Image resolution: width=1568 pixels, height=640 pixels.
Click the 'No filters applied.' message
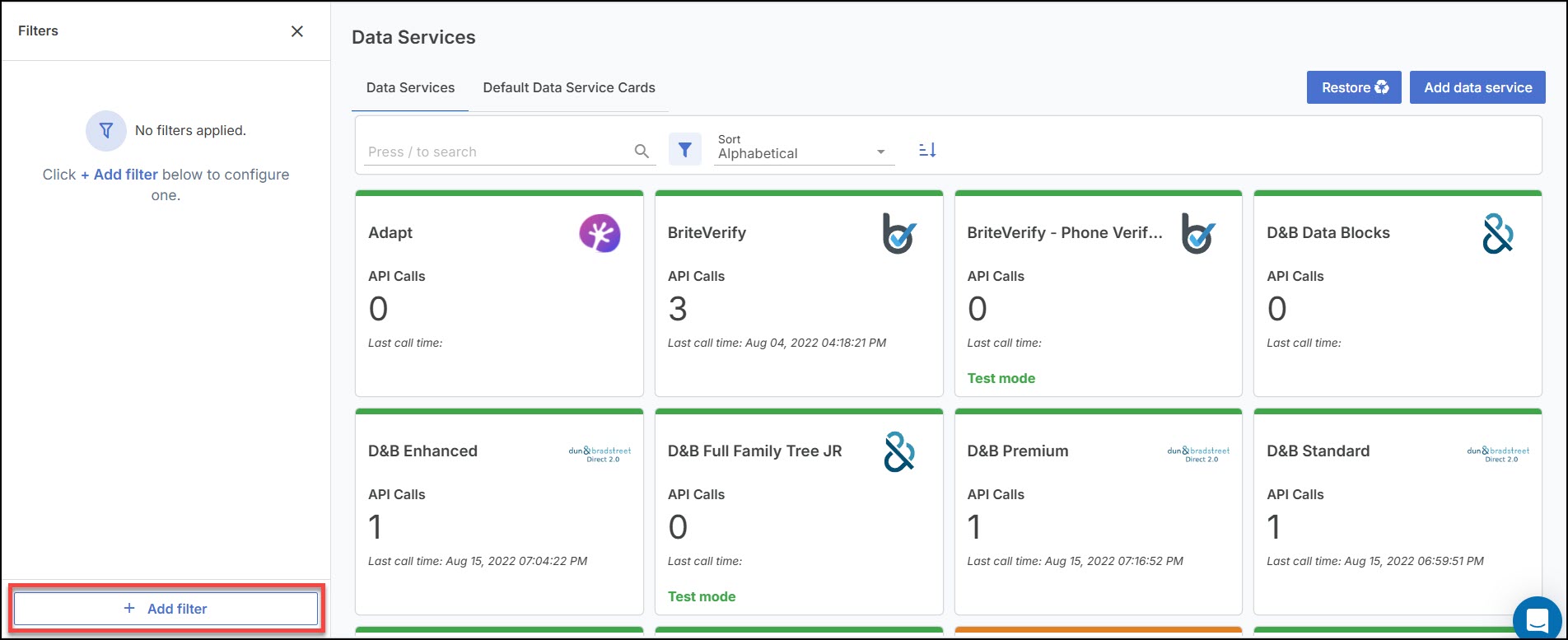point(190,130)
